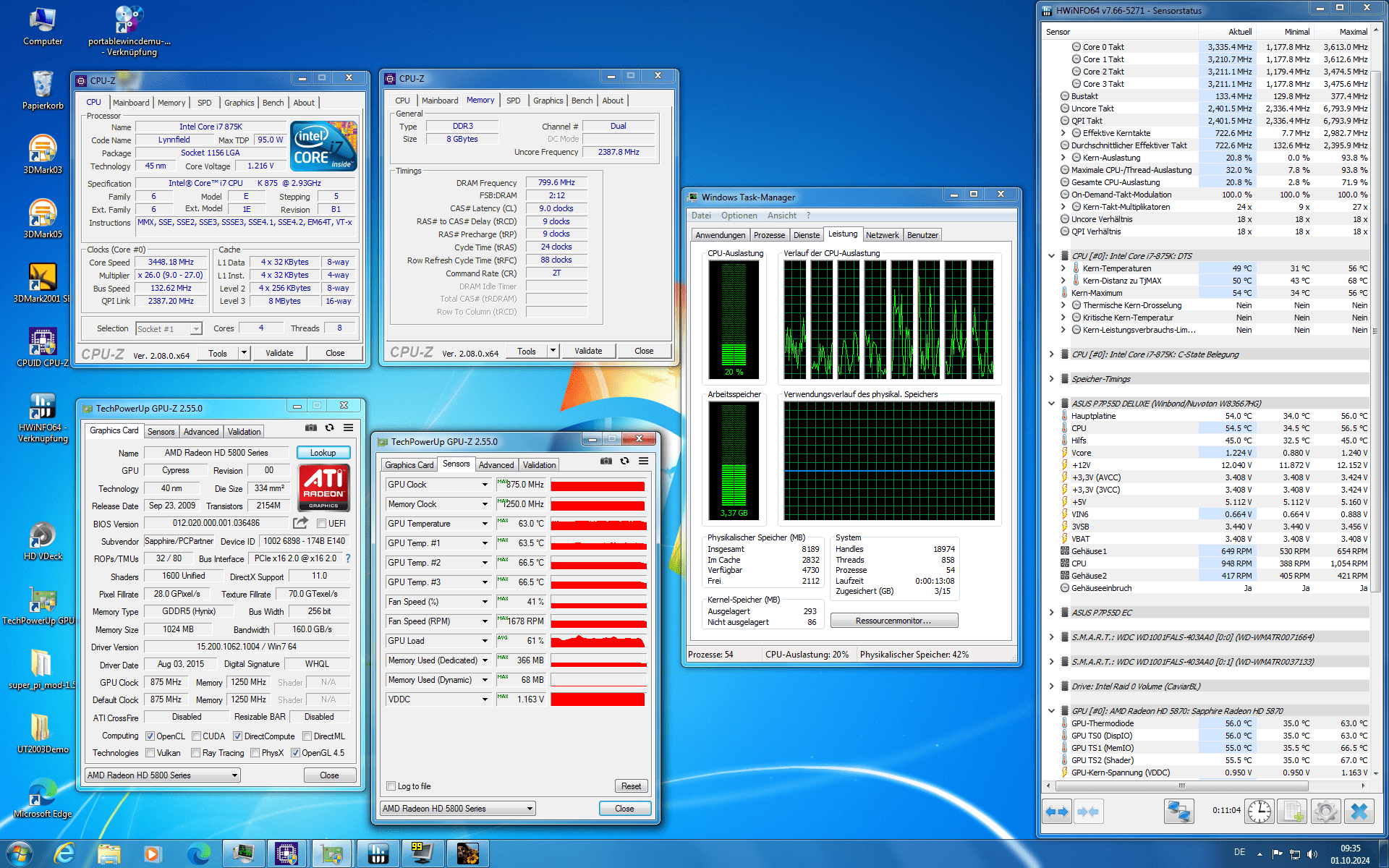This screenshot has width=1389, height=868.
Task: Toggle the CUDA checkbox
Action: [x=196, y=736]
